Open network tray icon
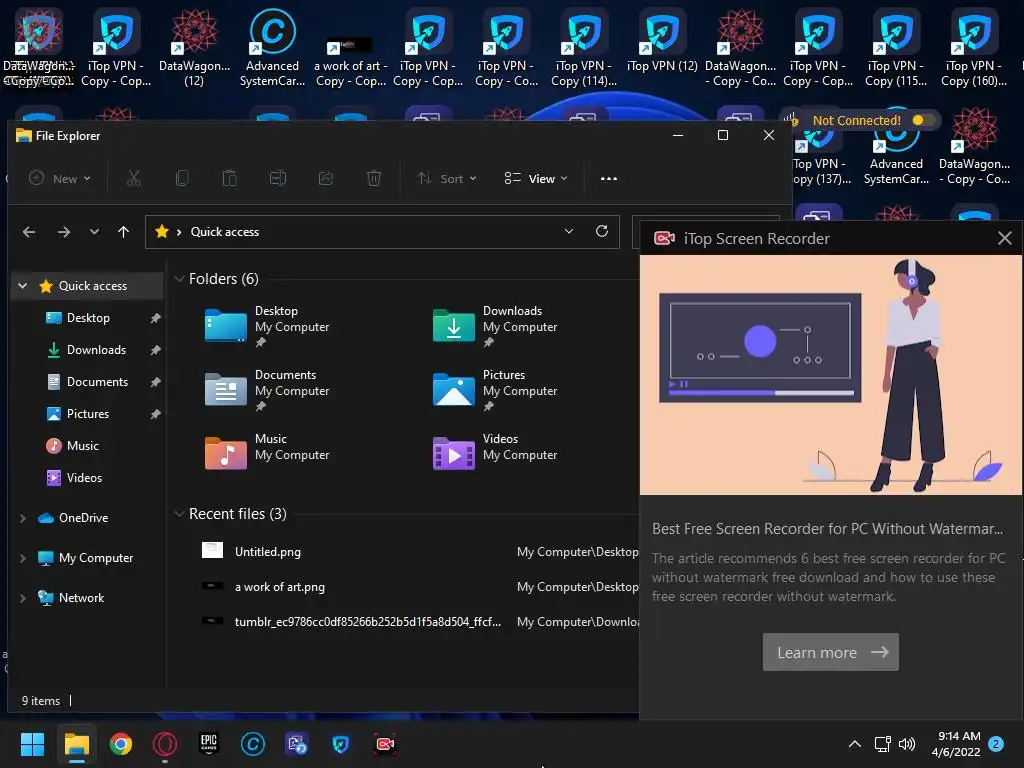1024x768 pixels. click(882, 744)
